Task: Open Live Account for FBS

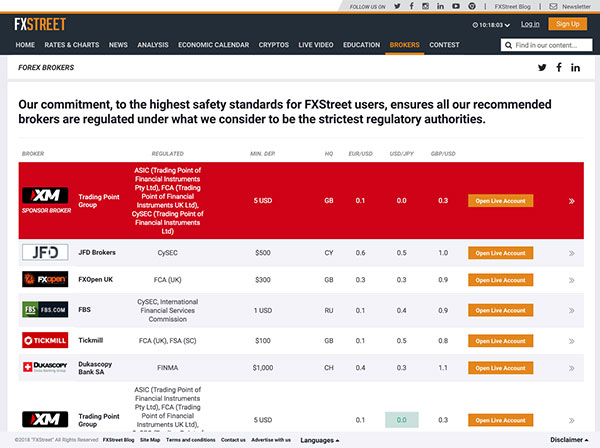Action: pos(501,310)
